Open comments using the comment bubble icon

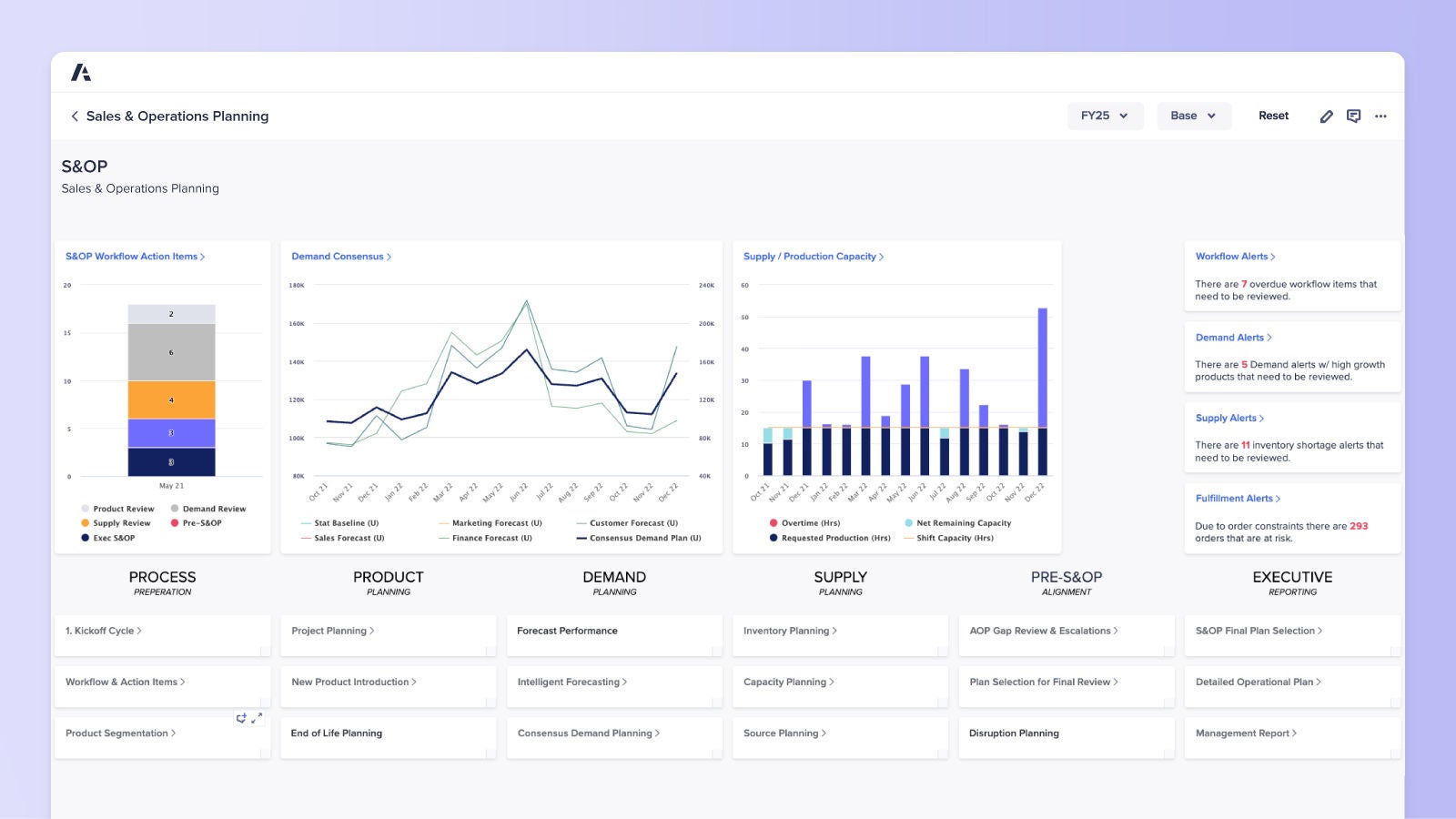1354,116
